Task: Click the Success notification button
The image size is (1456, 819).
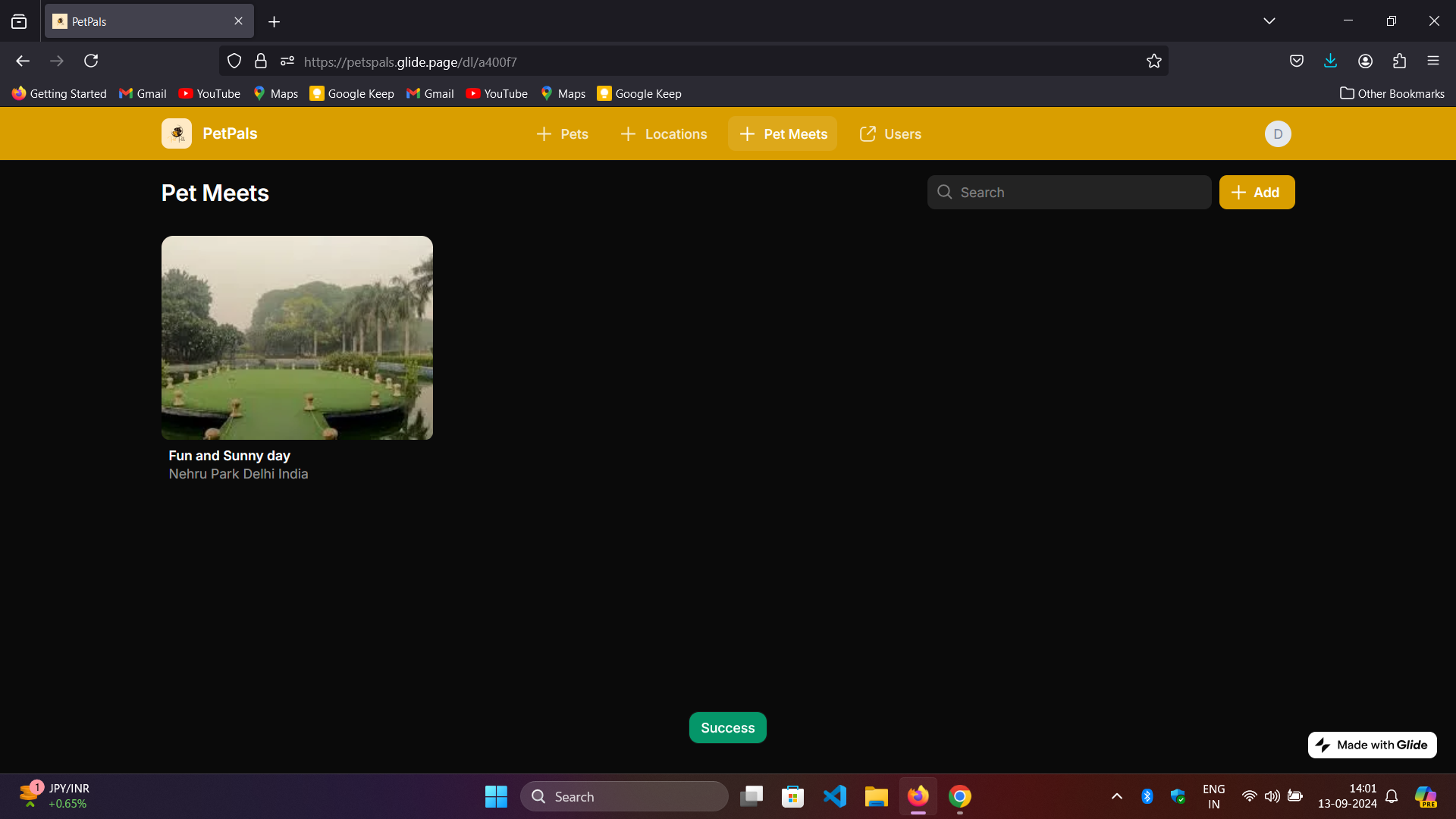Action: point(727,727)
